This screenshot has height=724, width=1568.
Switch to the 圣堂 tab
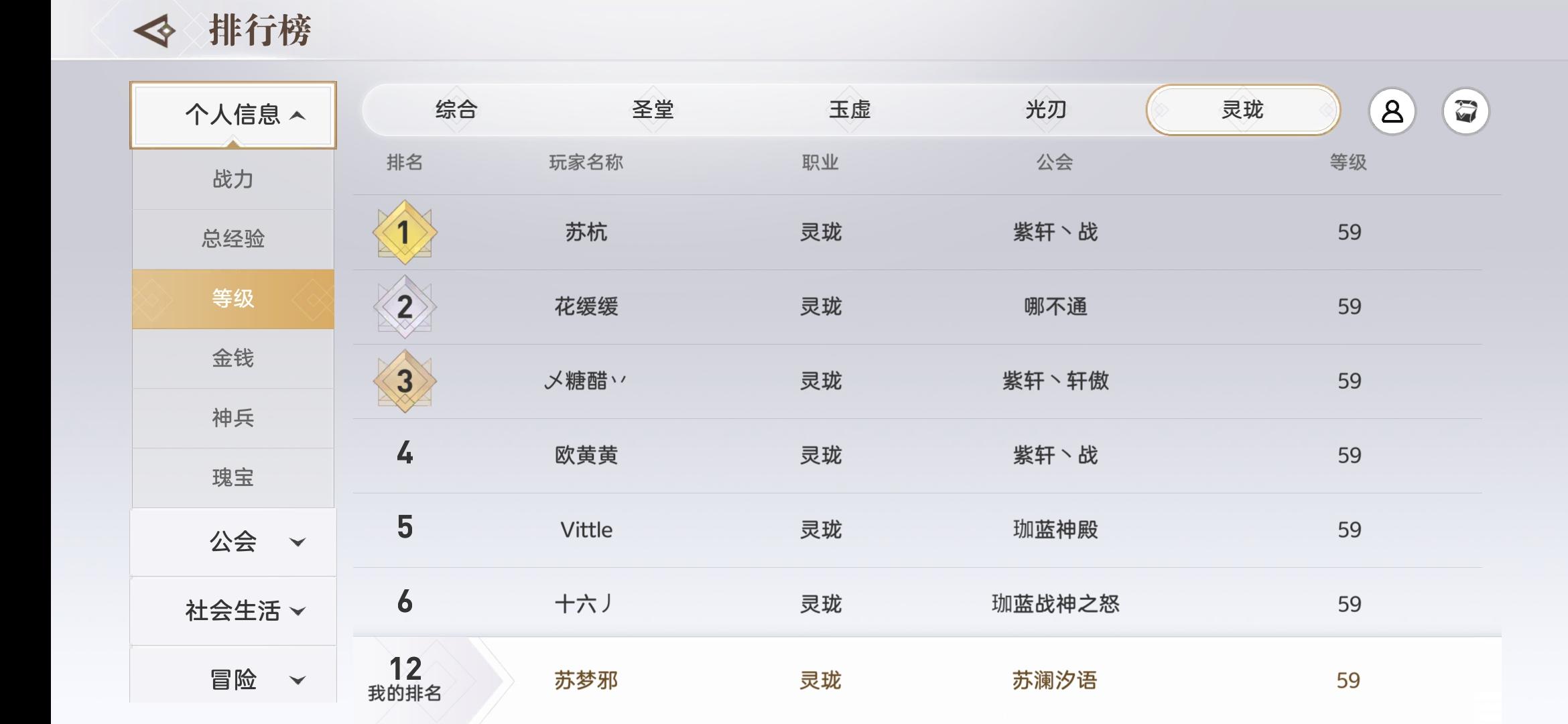(653, 110)
